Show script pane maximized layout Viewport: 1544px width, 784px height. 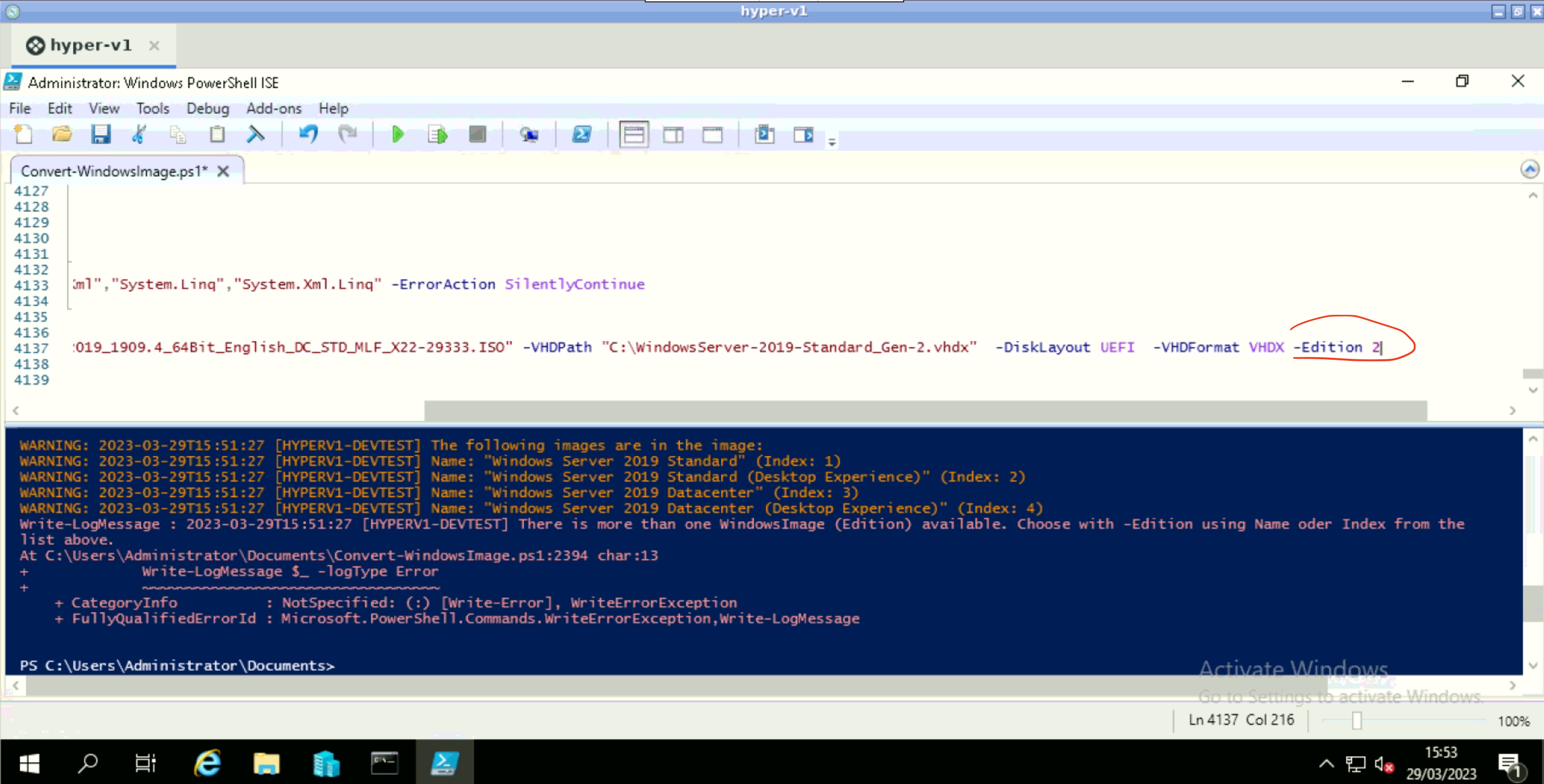click(x=712, y=134)
